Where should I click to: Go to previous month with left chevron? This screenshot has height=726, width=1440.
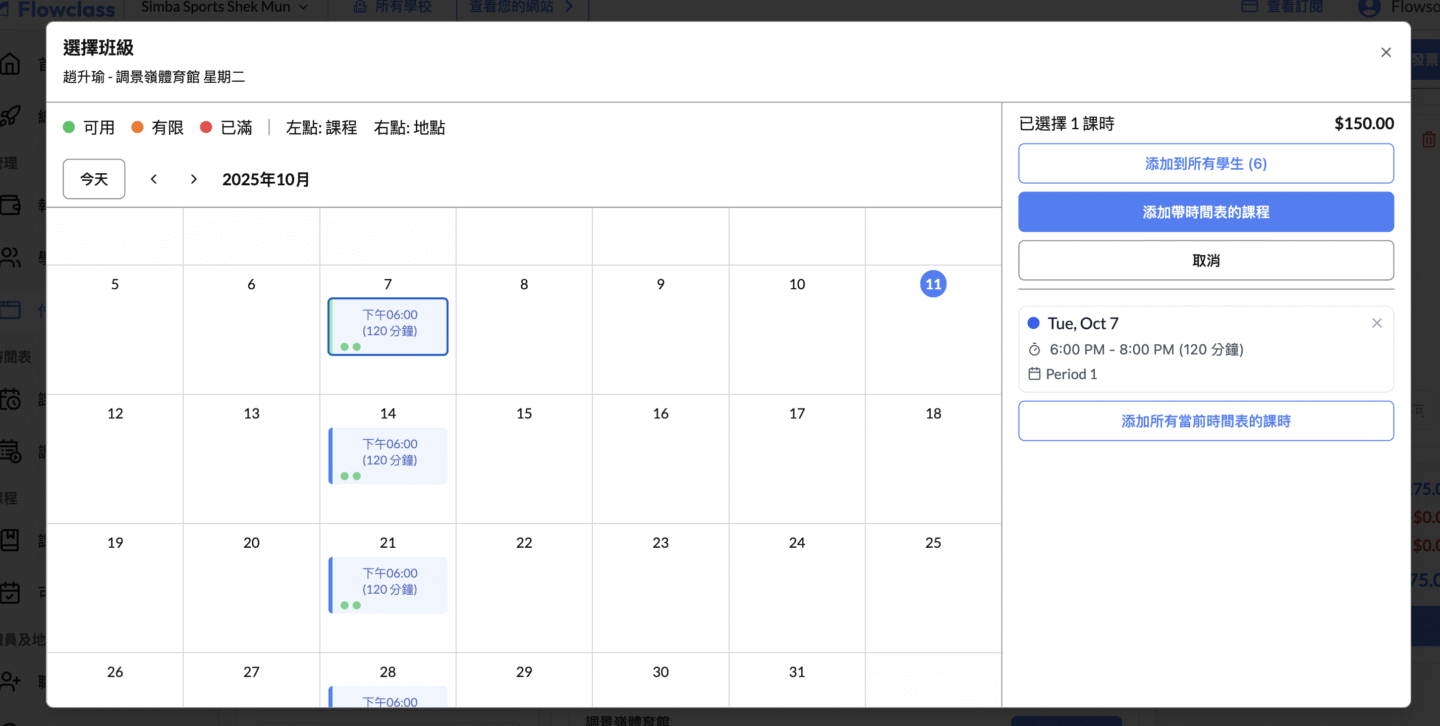coord(154,179)
